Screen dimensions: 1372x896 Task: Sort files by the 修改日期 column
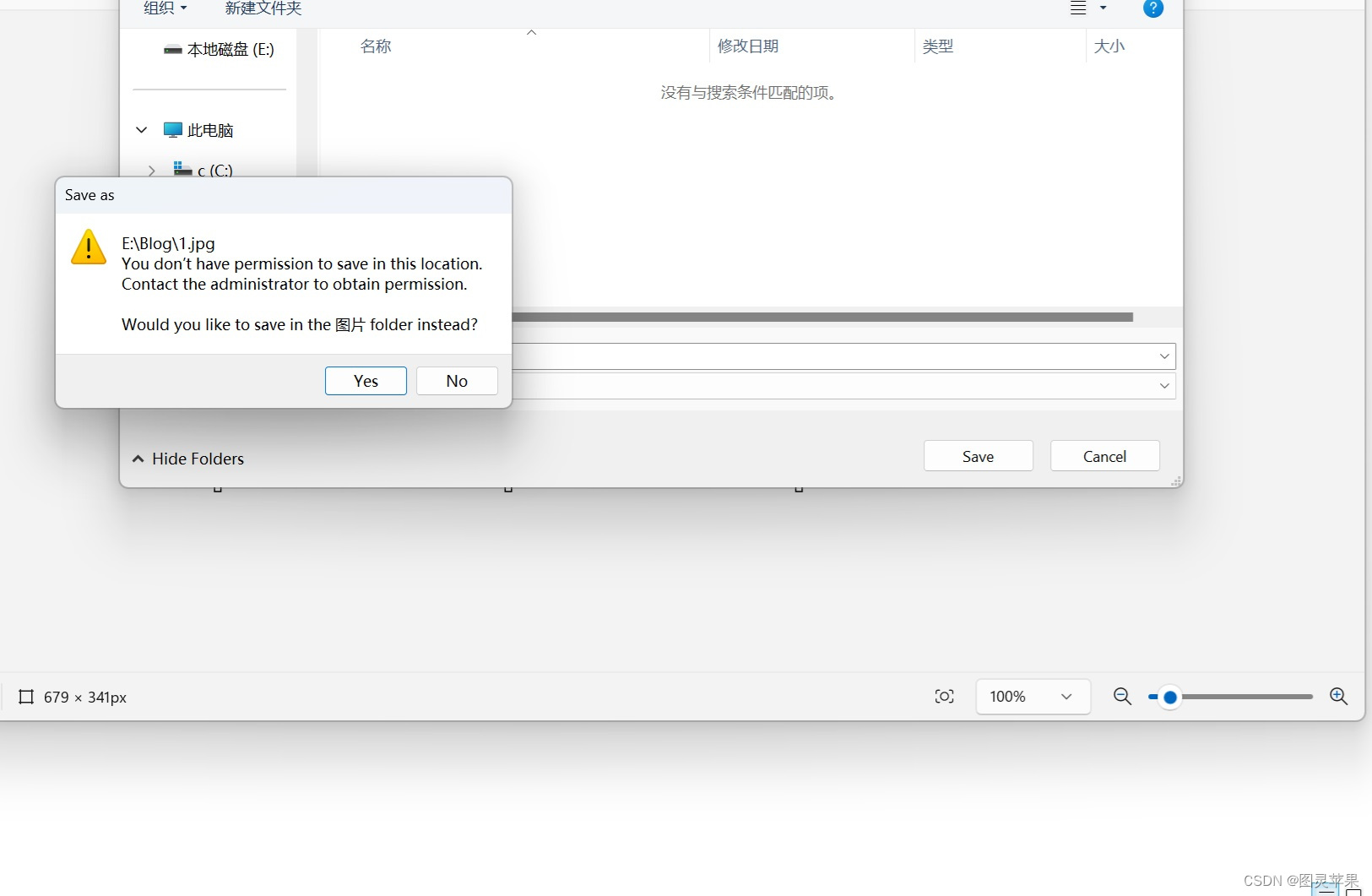(x=748, y=46)
